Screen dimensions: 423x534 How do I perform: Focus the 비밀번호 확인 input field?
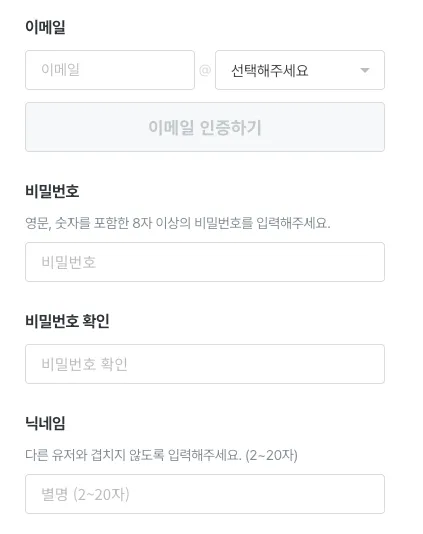[205, 364]
